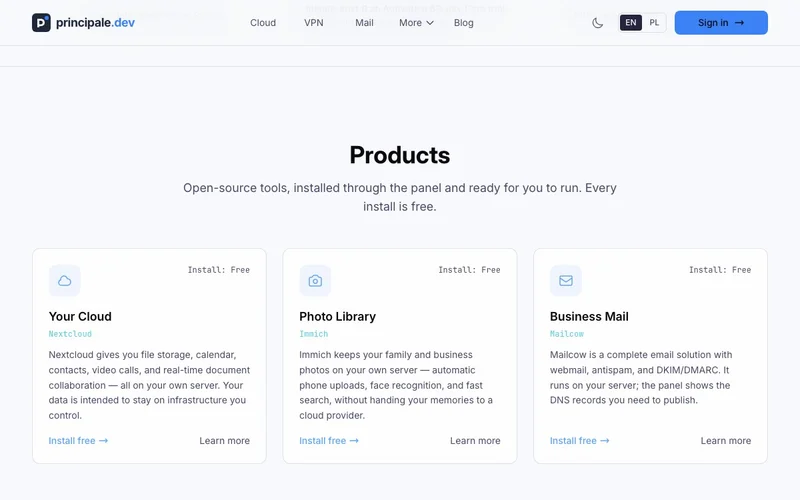Click Install: Free tag on Business Mail card
This screenshot has width=800, height=500.
[x=720, y=270]
